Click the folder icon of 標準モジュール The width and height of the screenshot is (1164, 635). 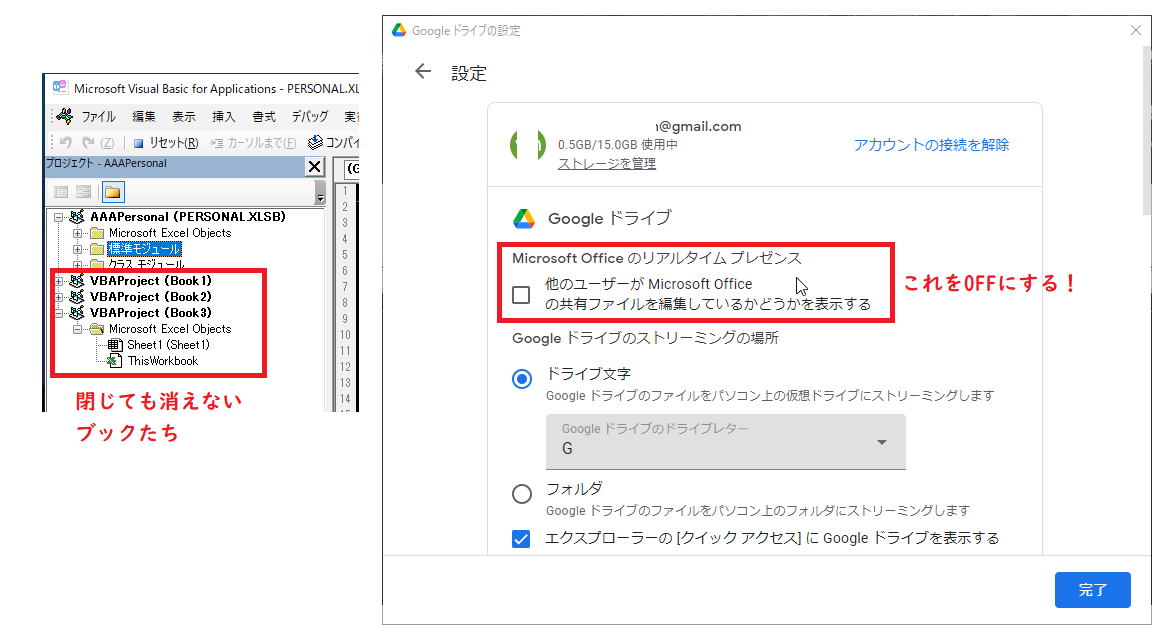click(97, 249)
